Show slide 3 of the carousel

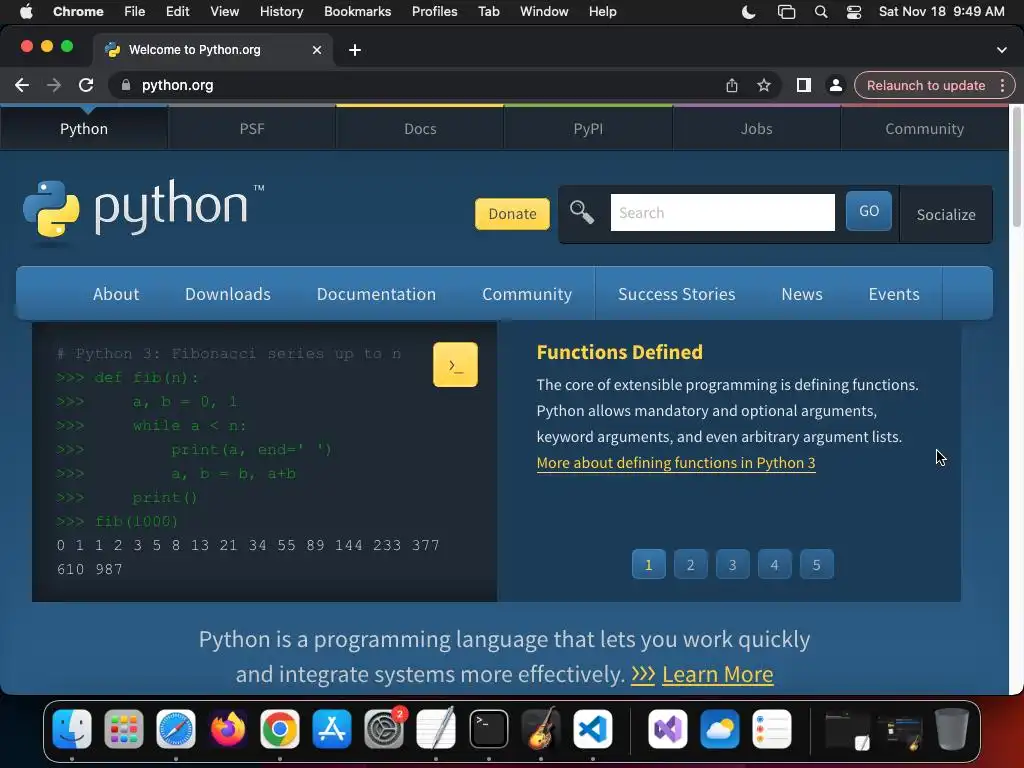(733, 564)
